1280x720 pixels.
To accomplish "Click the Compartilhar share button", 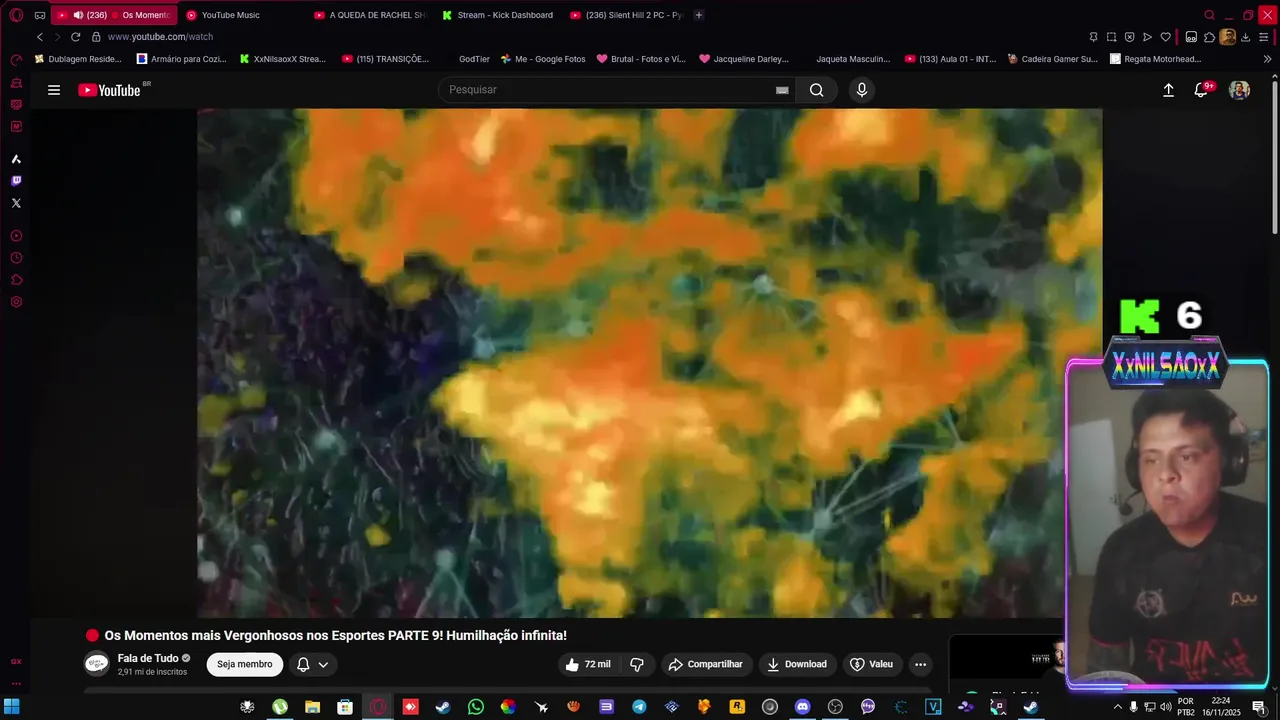I will (x=706, y=664).
